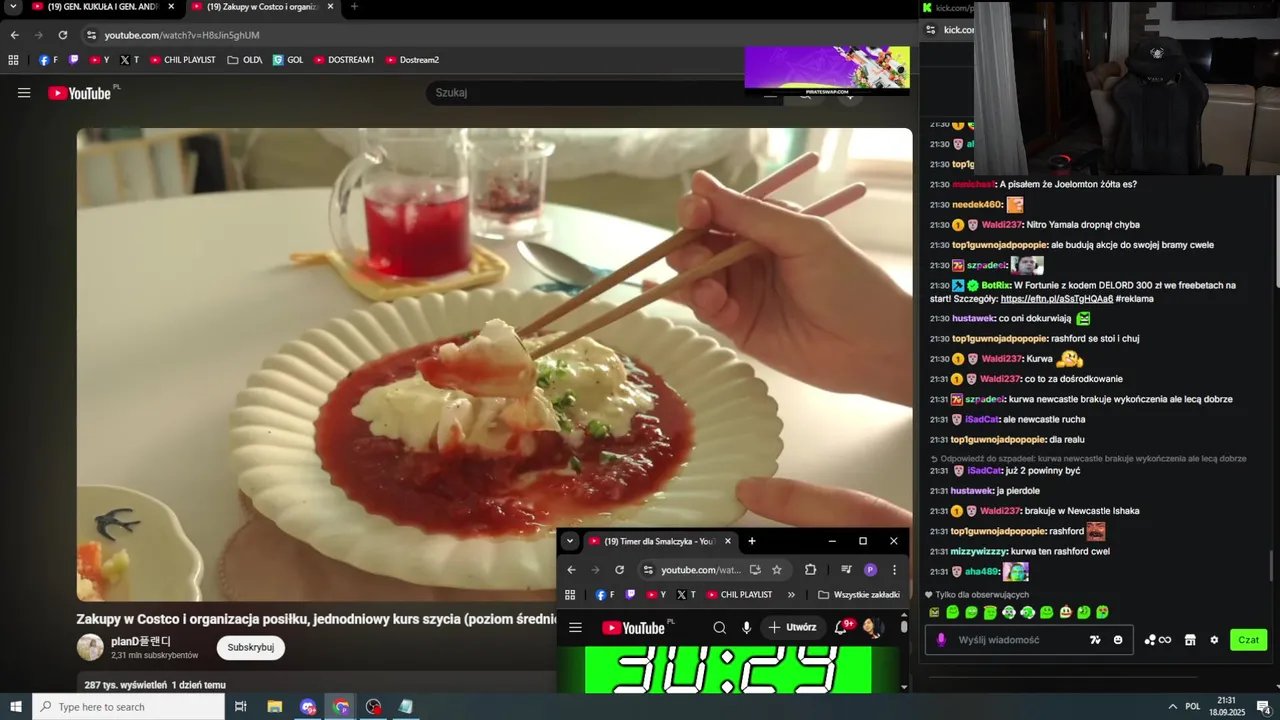
Task: Open new tab in main window
Action: 354,6
